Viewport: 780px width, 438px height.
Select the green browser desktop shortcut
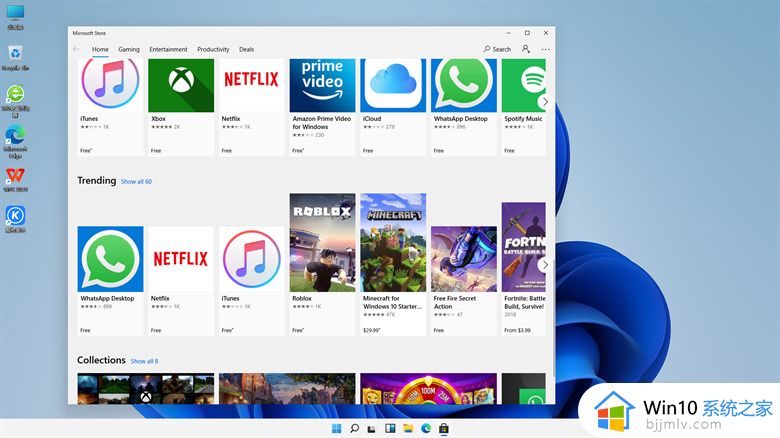(x=15, y=101)
